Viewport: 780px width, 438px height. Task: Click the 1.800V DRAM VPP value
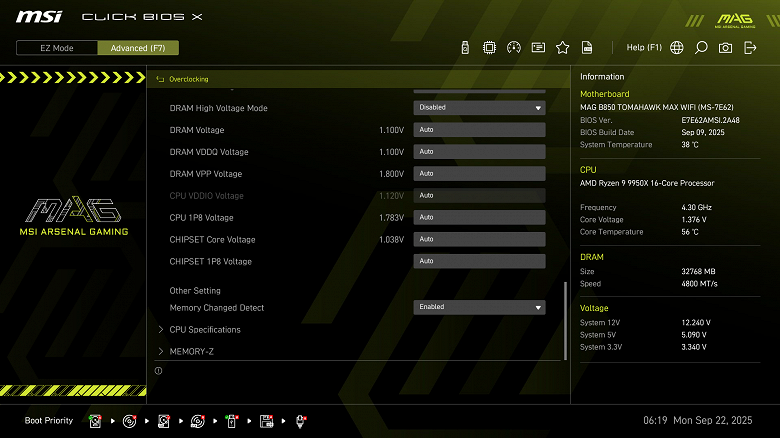[x=391, y=174]
